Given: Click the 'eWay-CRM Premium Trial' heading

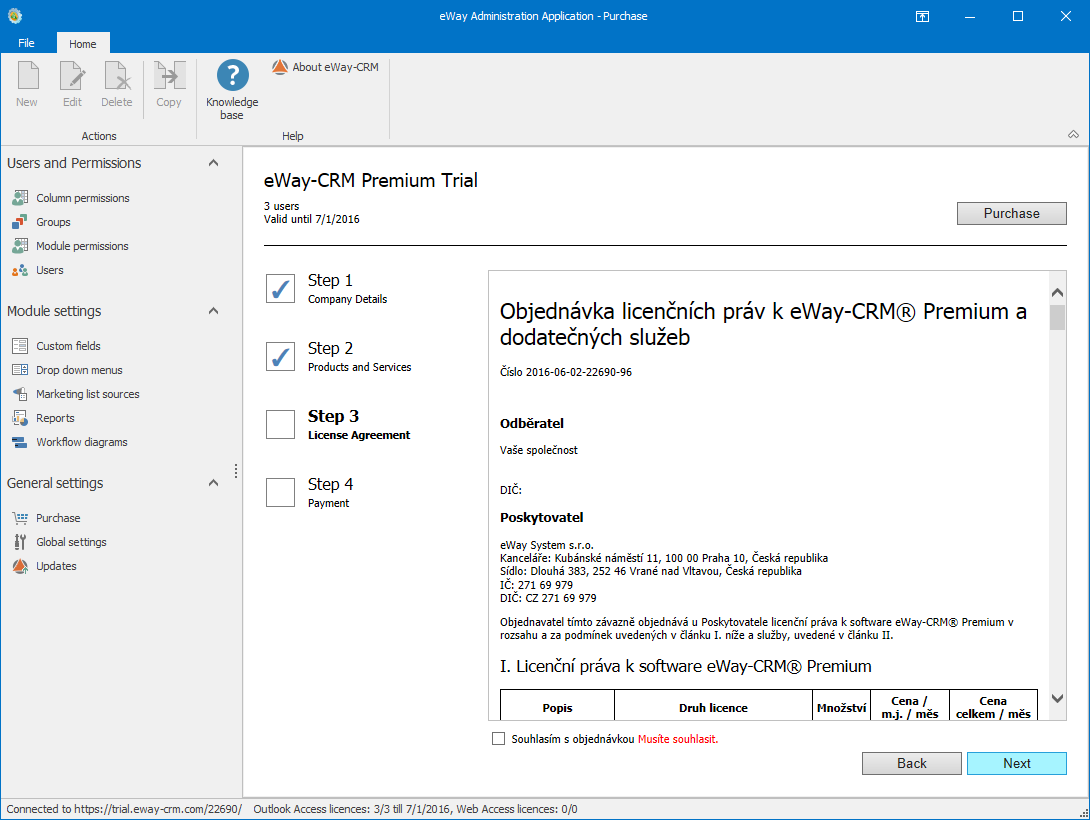Looking at the screenshot, I should coord(371,181).
